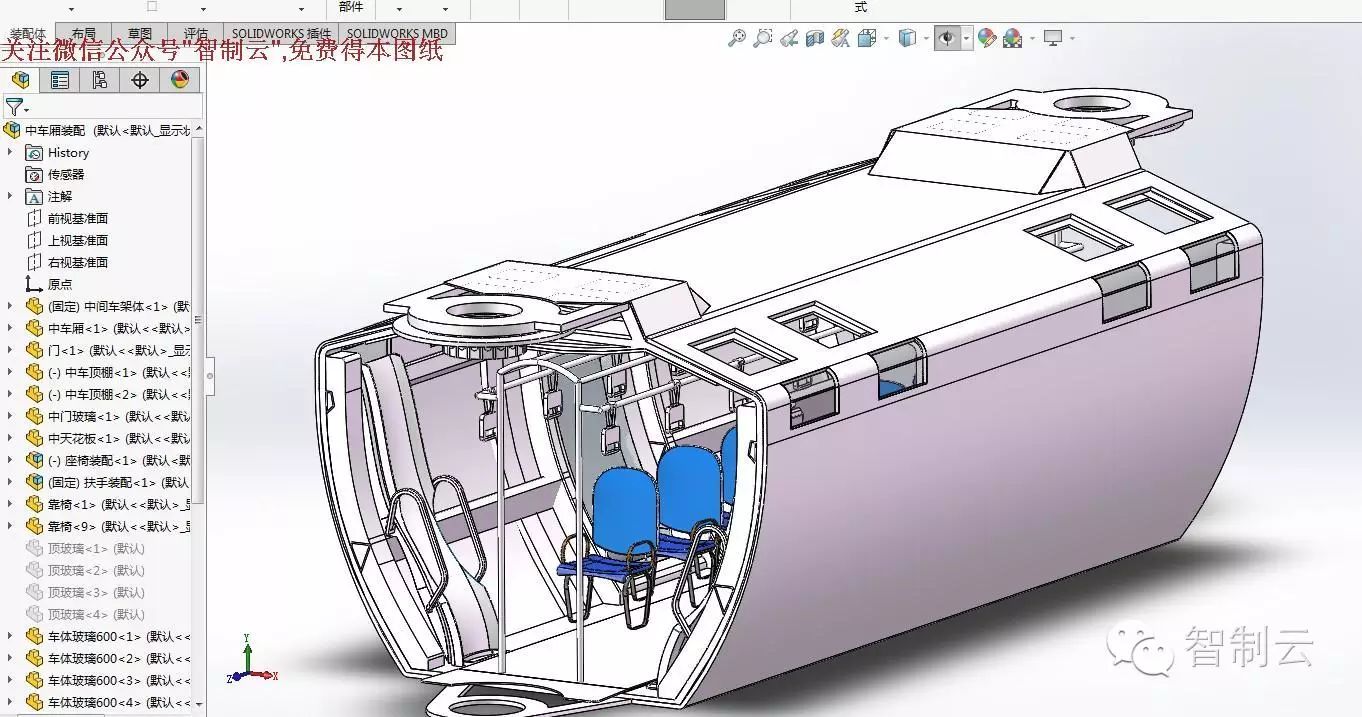Click the tree filter text field
This screenshot has height=717, width=1362.
pyautogui.click(x=116, y=107)
